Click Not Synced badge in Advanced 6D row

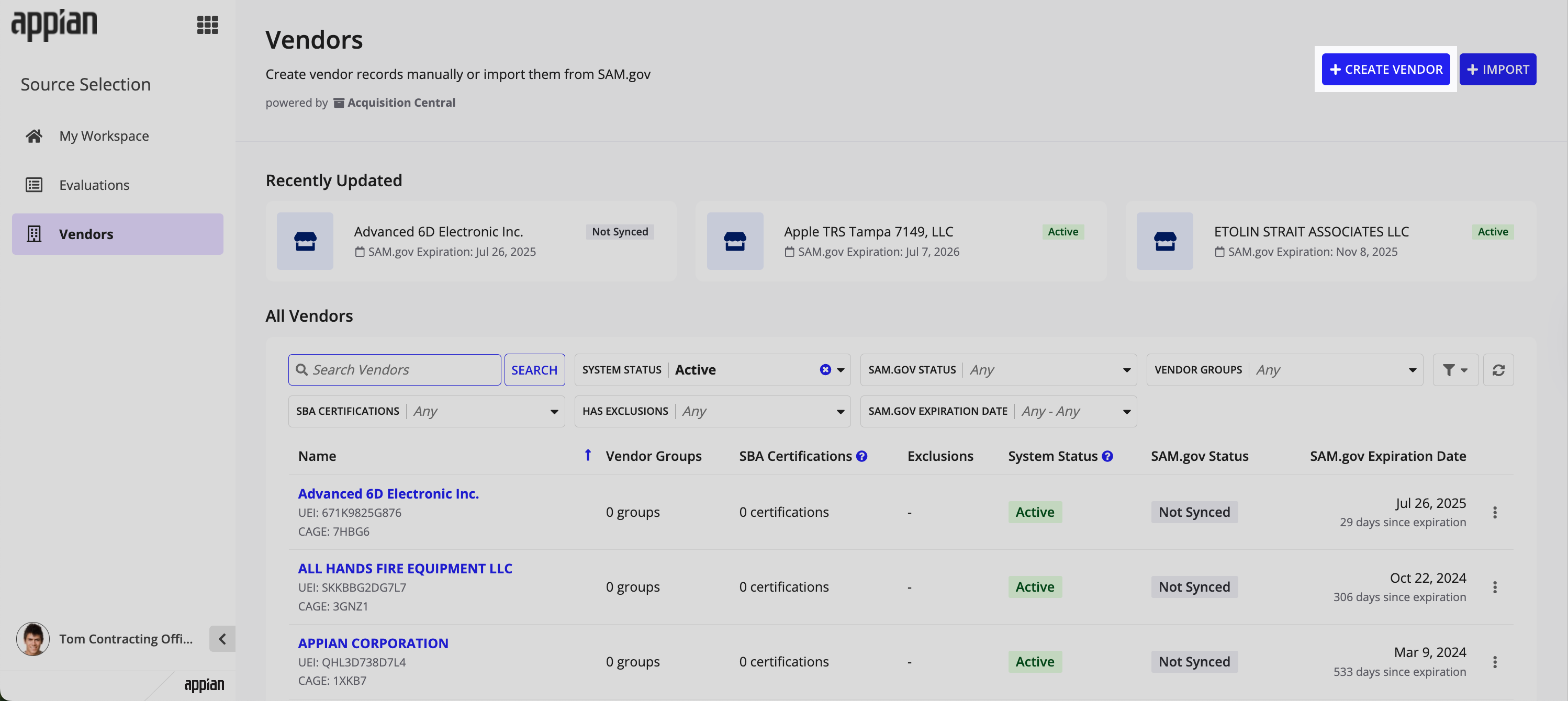(1194, 512)
